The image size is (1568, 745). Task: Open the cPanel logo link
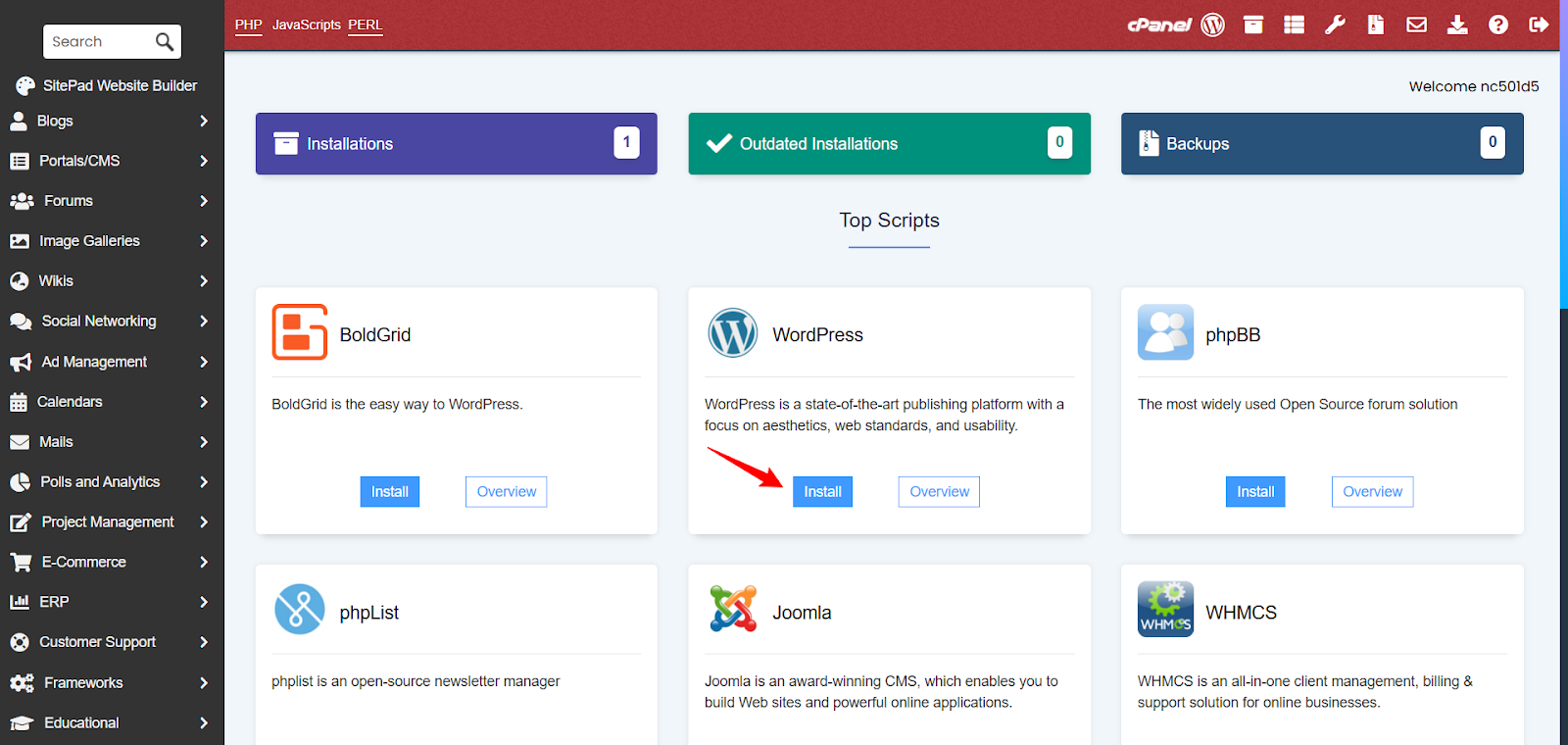(1158, 25)
